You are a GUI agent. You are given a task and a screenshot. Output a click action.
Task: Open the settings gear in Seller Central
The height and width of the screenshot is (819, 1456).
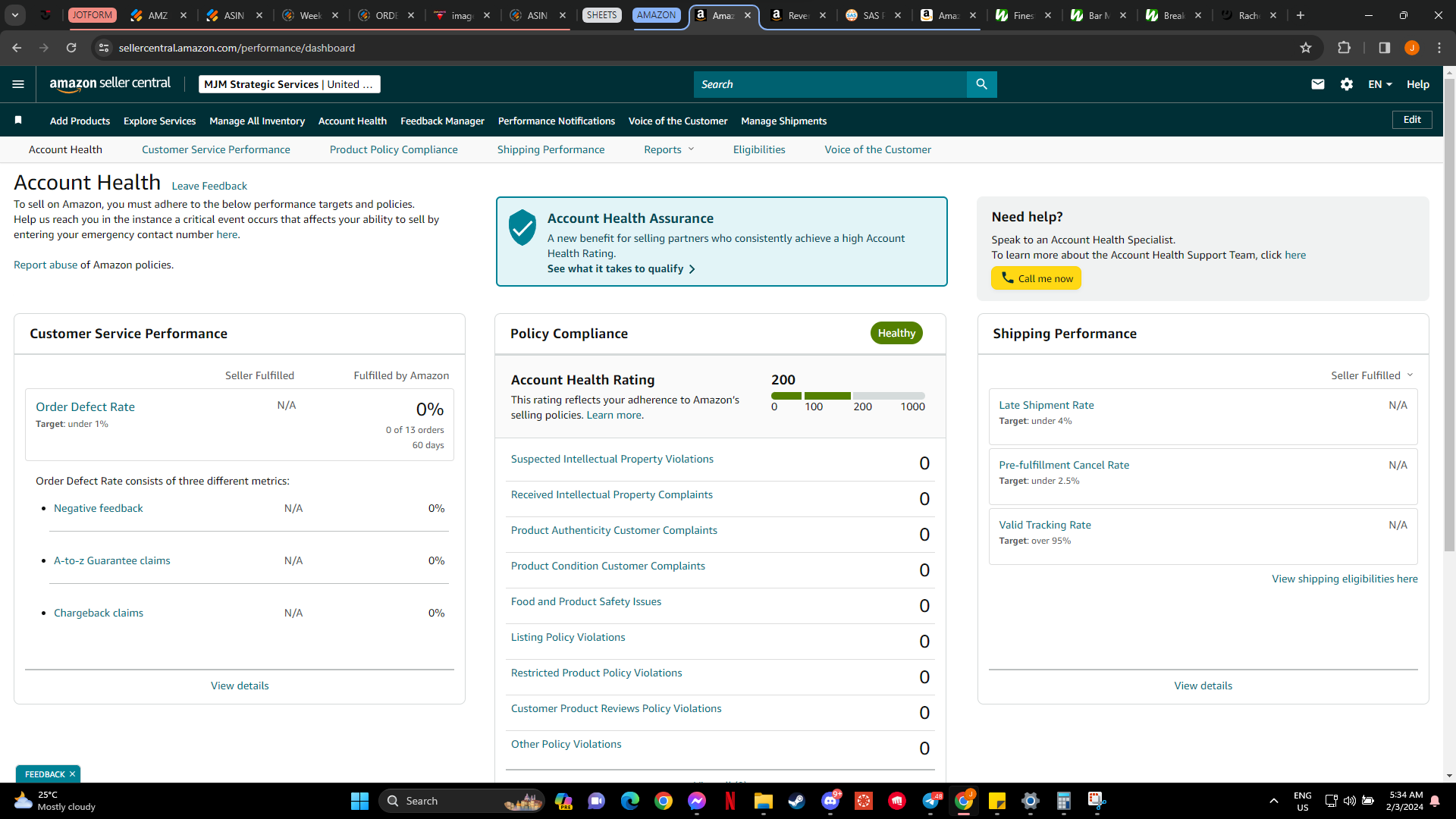pyautogui.click(x=1347, y=84)
